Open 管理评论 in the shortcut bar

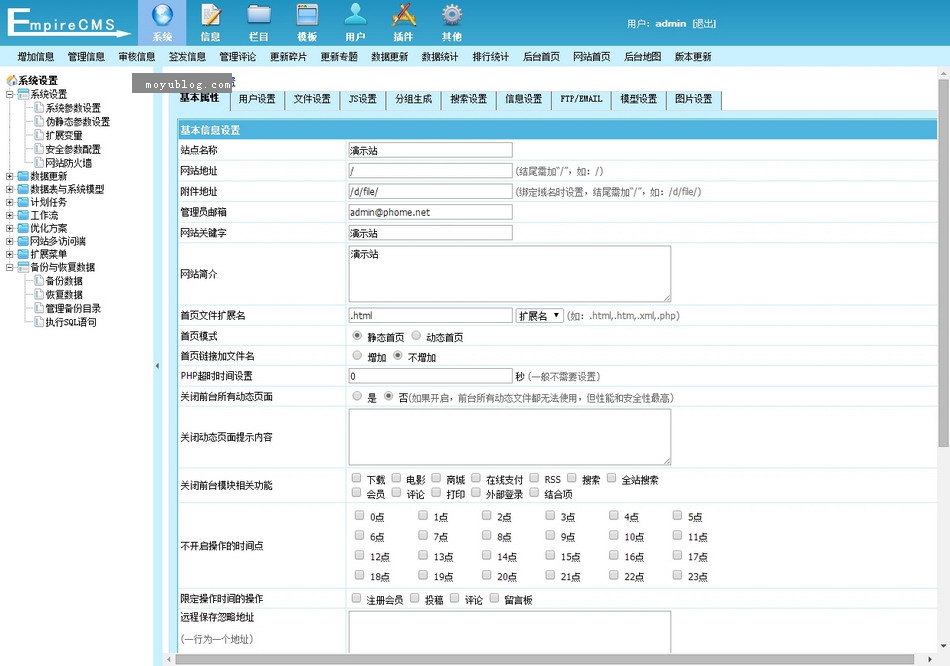238,57
